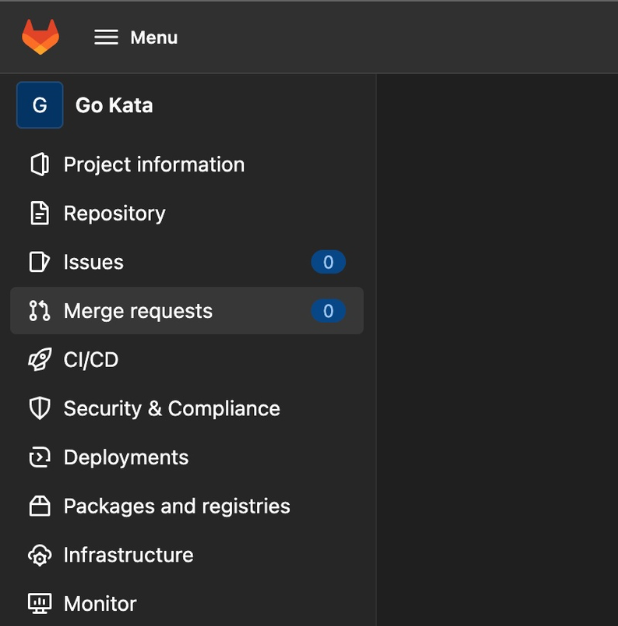
Task: Click the Monitor screen icon
Action: coord(39,604)
